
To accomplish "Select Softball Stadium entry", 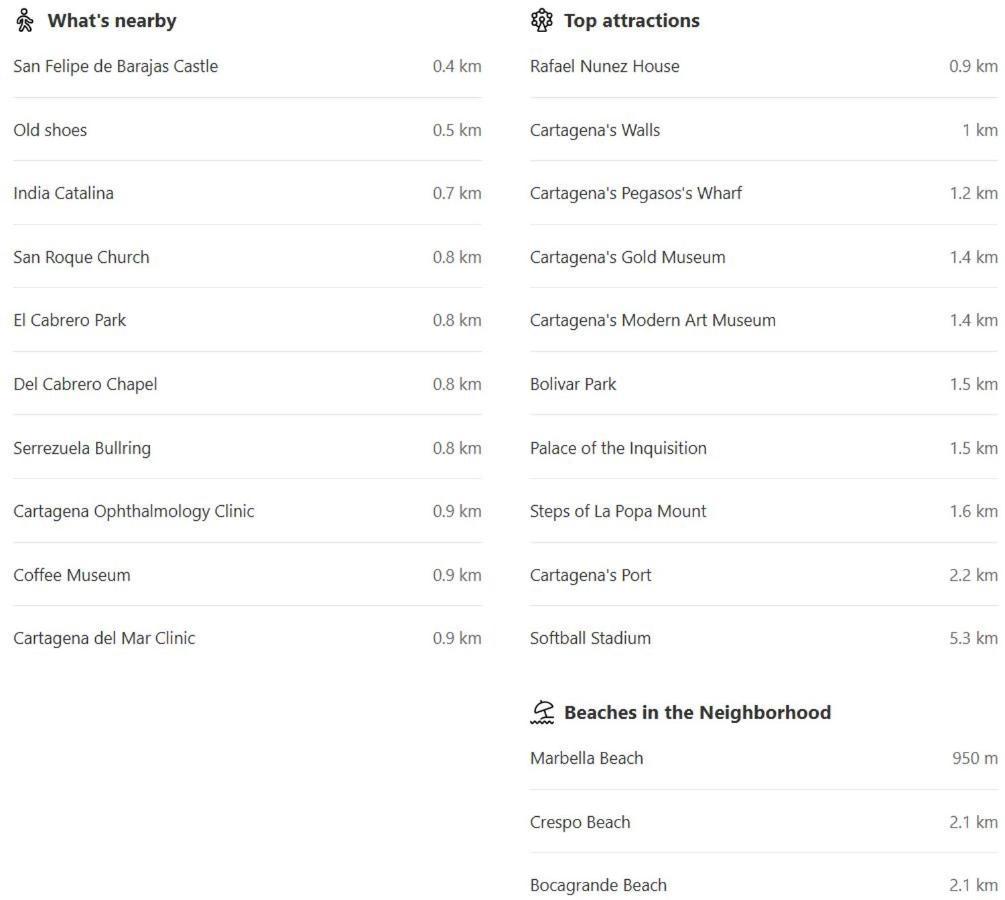I will pos(590,638).
